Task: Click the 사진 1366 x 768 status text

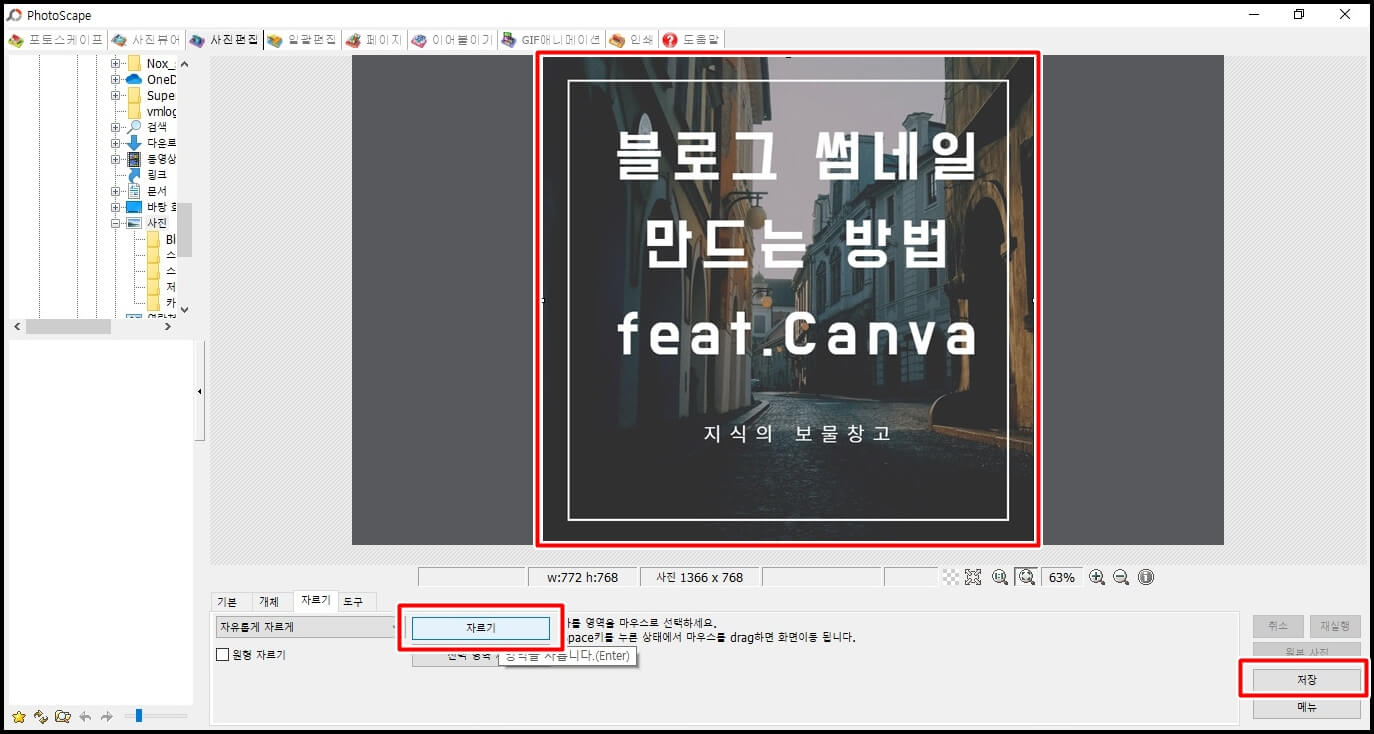Action: tap(699, 577)
